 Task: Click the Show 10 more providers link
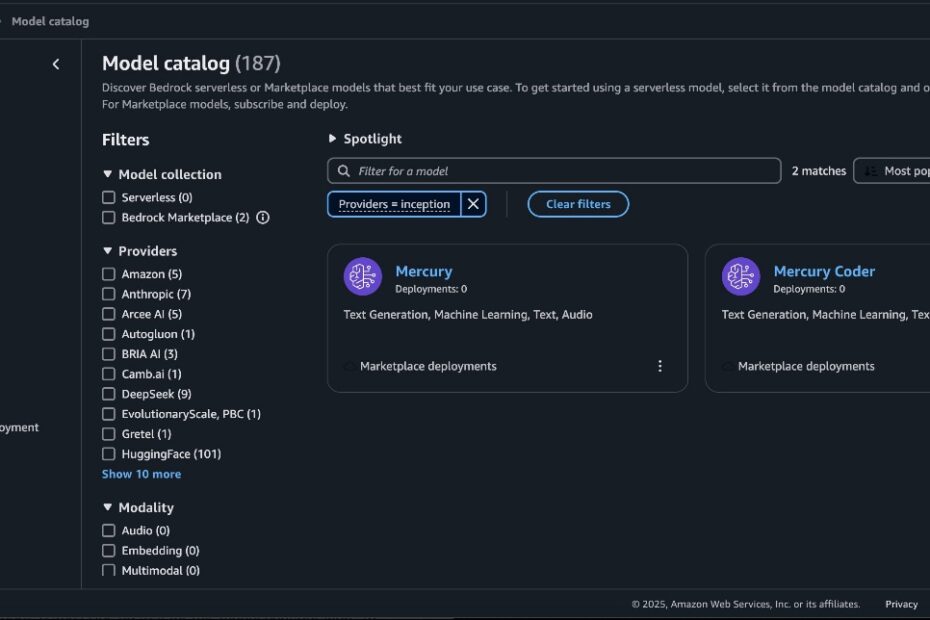point(141,474)
